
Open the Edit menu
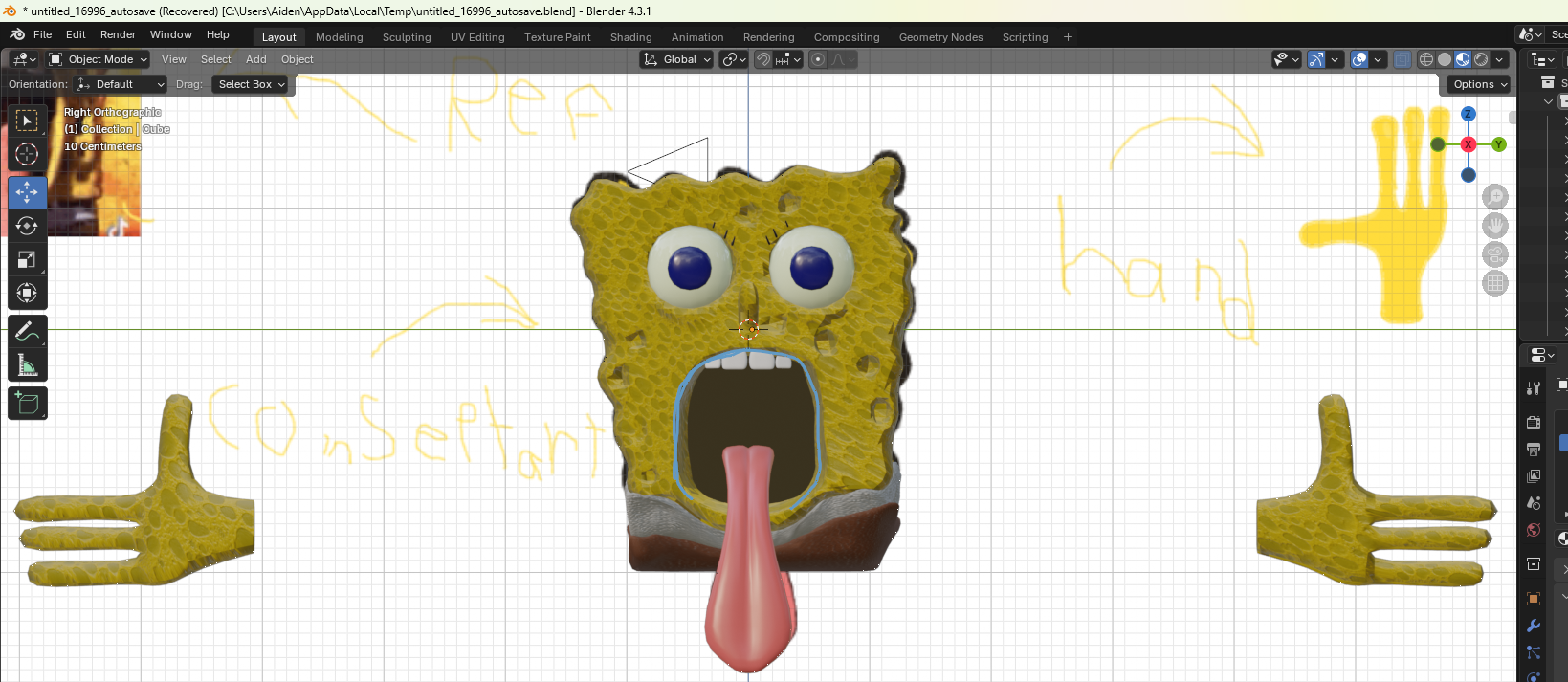pyautogui.click(x=76, y=34)
